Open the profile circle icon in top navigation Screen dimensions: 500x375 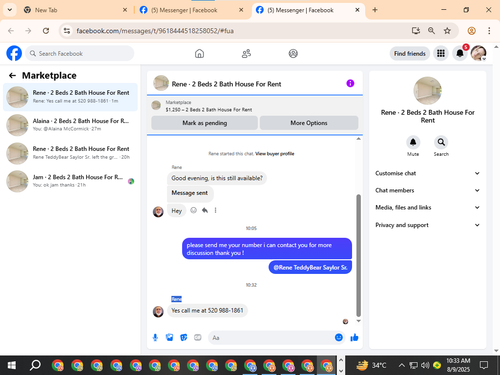(293, 54)
